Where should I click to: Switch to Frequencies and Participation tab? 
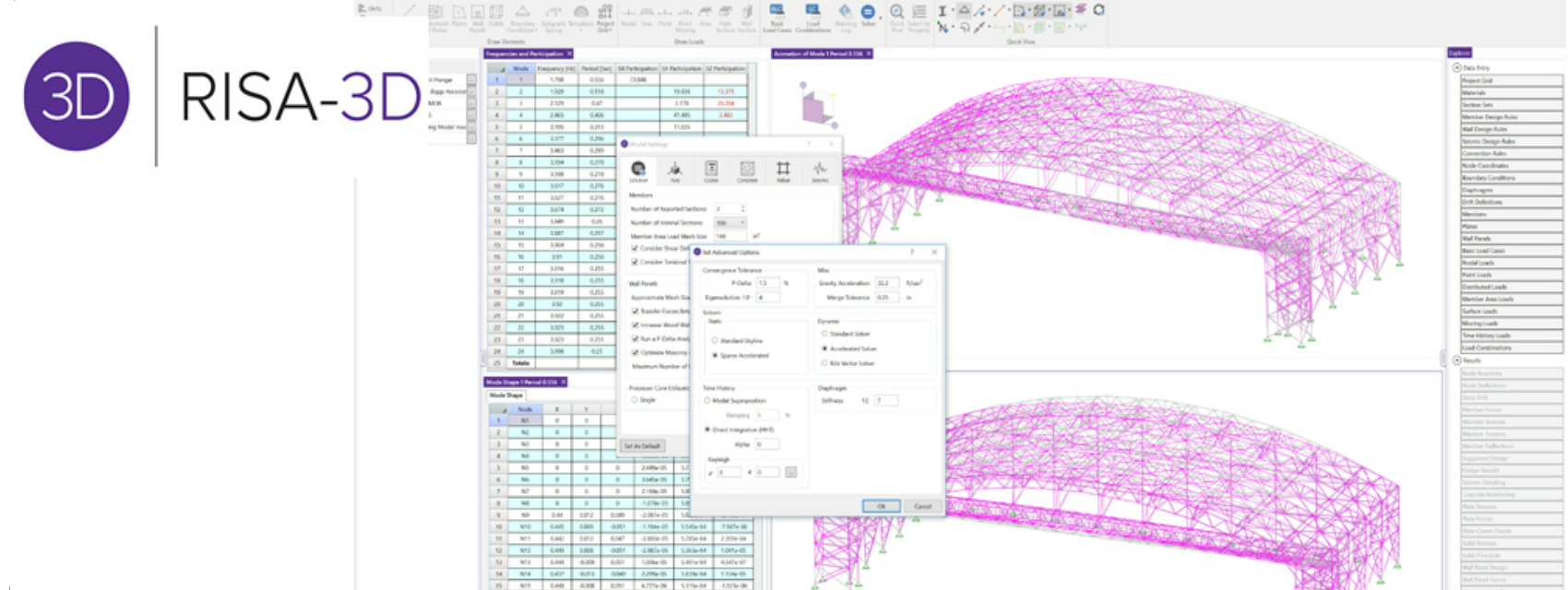[x=528, y=54]
